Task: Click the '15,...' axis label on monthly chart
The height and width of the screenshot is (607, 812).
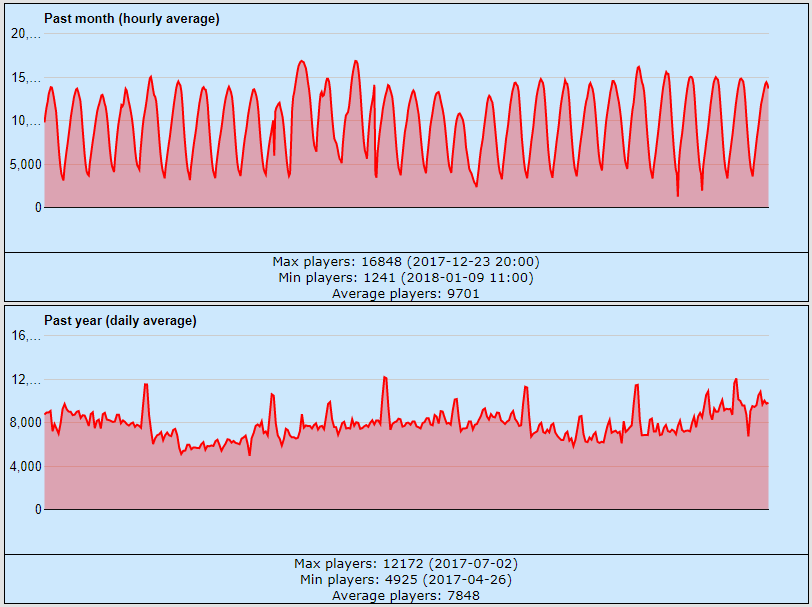Action: pyautogui.click(x=26, y=78)
